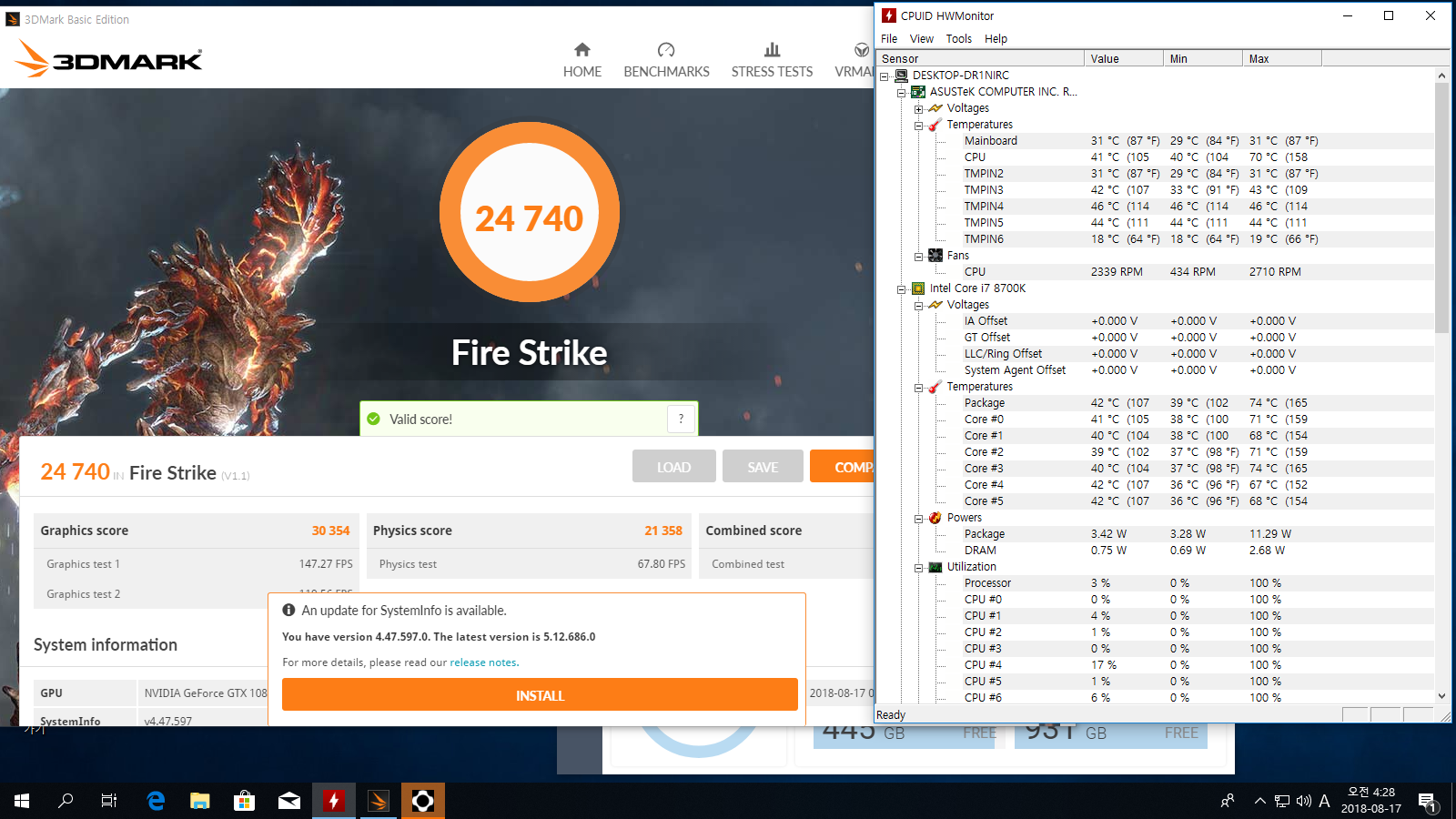Open taskbar search magnifier

66,801
